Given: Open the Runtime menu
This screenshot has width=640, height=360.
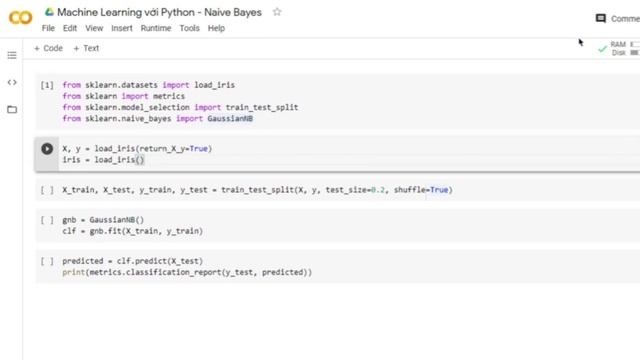Looking at the screenshot, I should point(156,28).
